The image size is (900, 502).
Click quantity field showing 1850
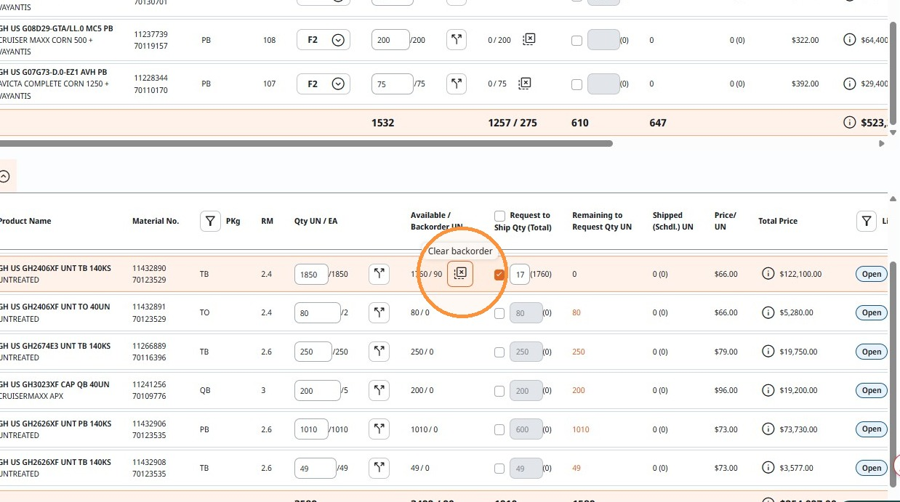coord(311,274)
